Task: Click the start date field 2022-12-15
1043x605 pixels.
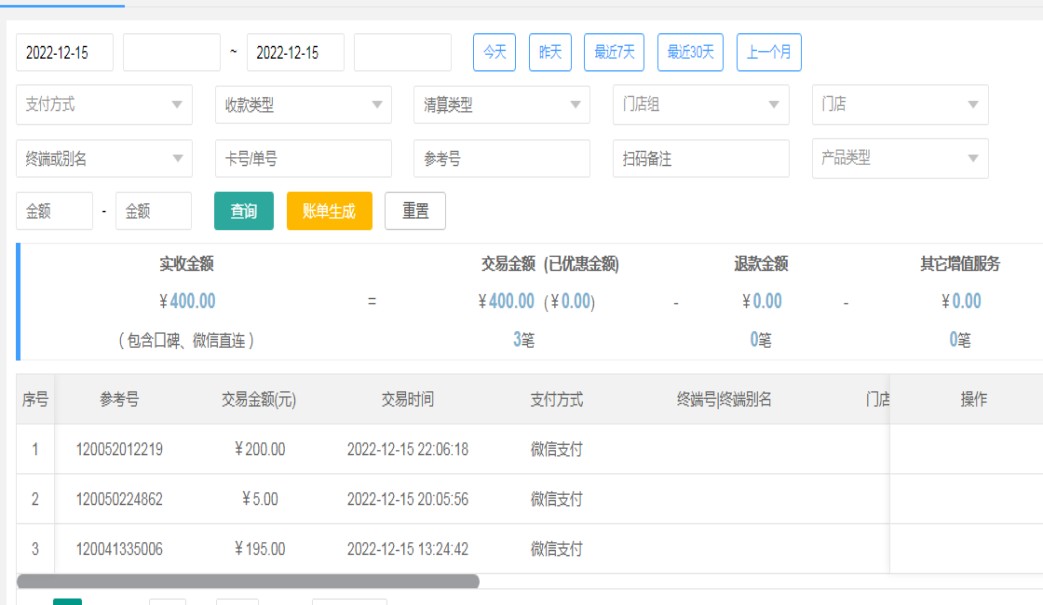Action: pos(65,53)
